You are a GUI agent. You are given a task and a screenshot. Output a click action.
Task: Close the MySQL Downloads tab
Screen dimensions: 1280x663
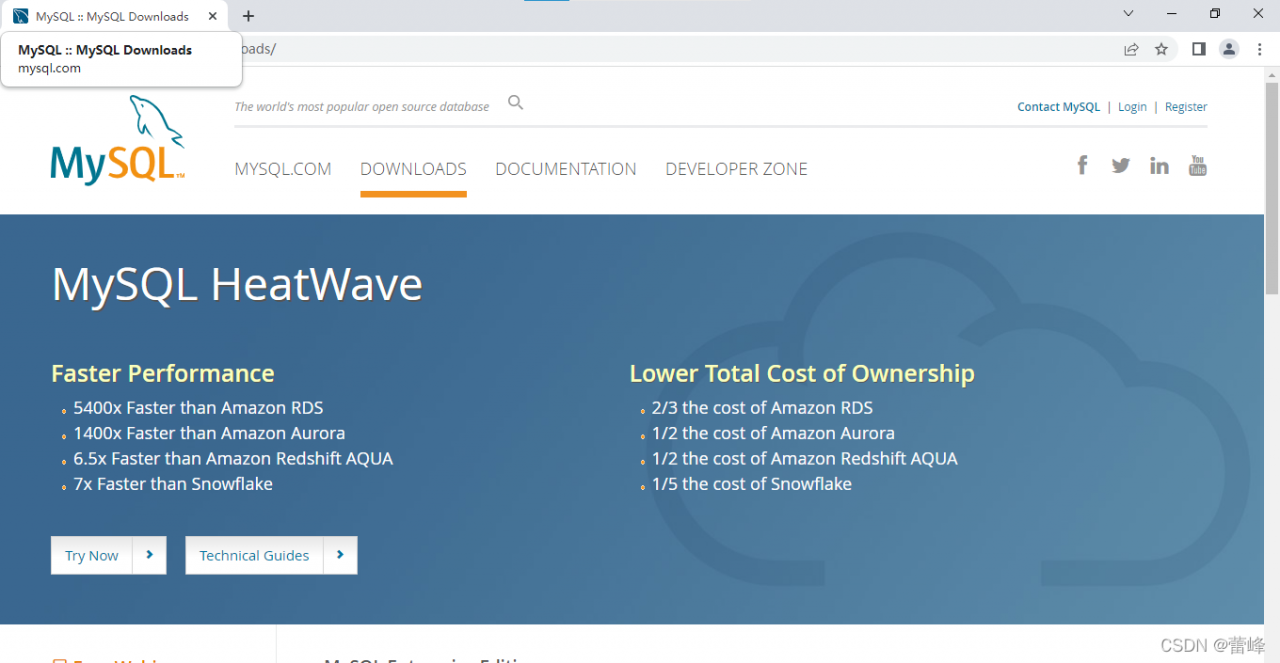[212, 16]
